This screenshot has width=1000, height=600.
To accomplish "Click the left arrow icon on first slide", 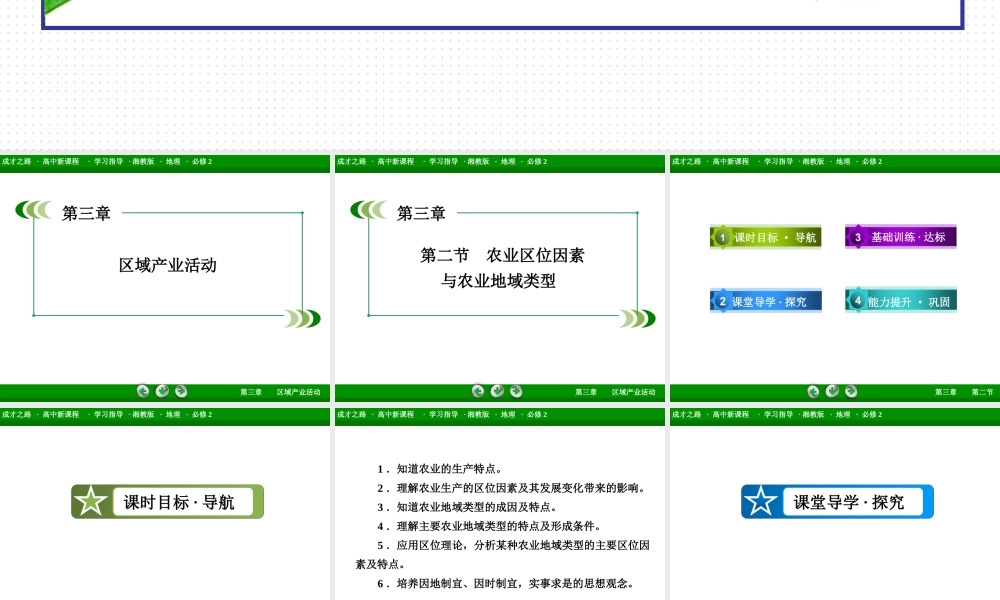I will point(143,391).
